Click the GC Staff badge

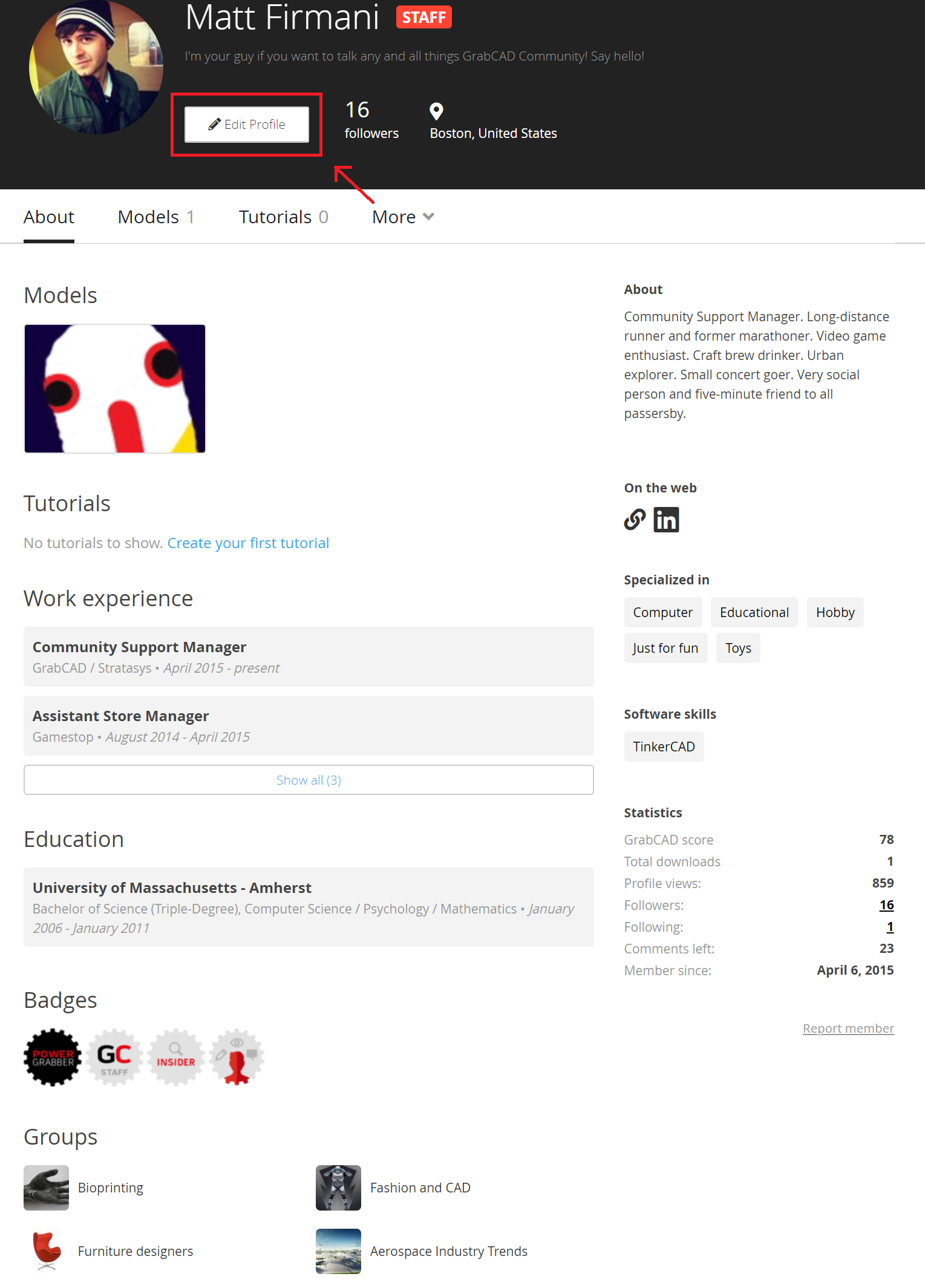114,1057
